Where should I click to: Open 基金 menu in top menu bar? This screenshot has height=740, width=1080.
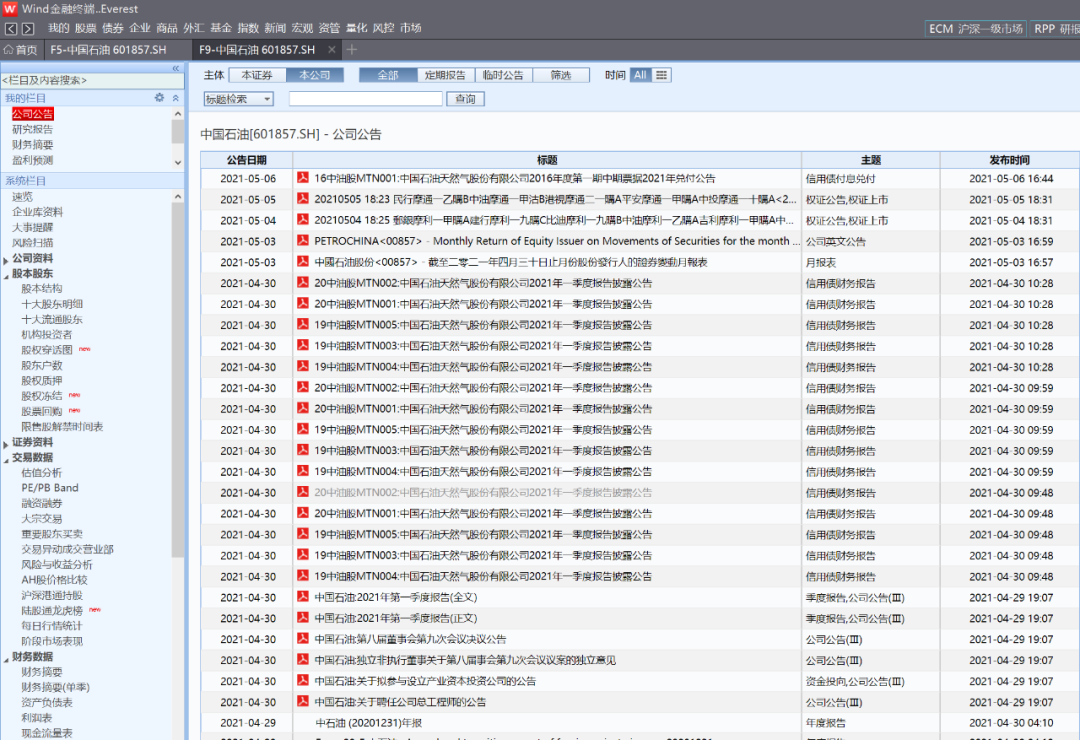click(x=220, y=28)
